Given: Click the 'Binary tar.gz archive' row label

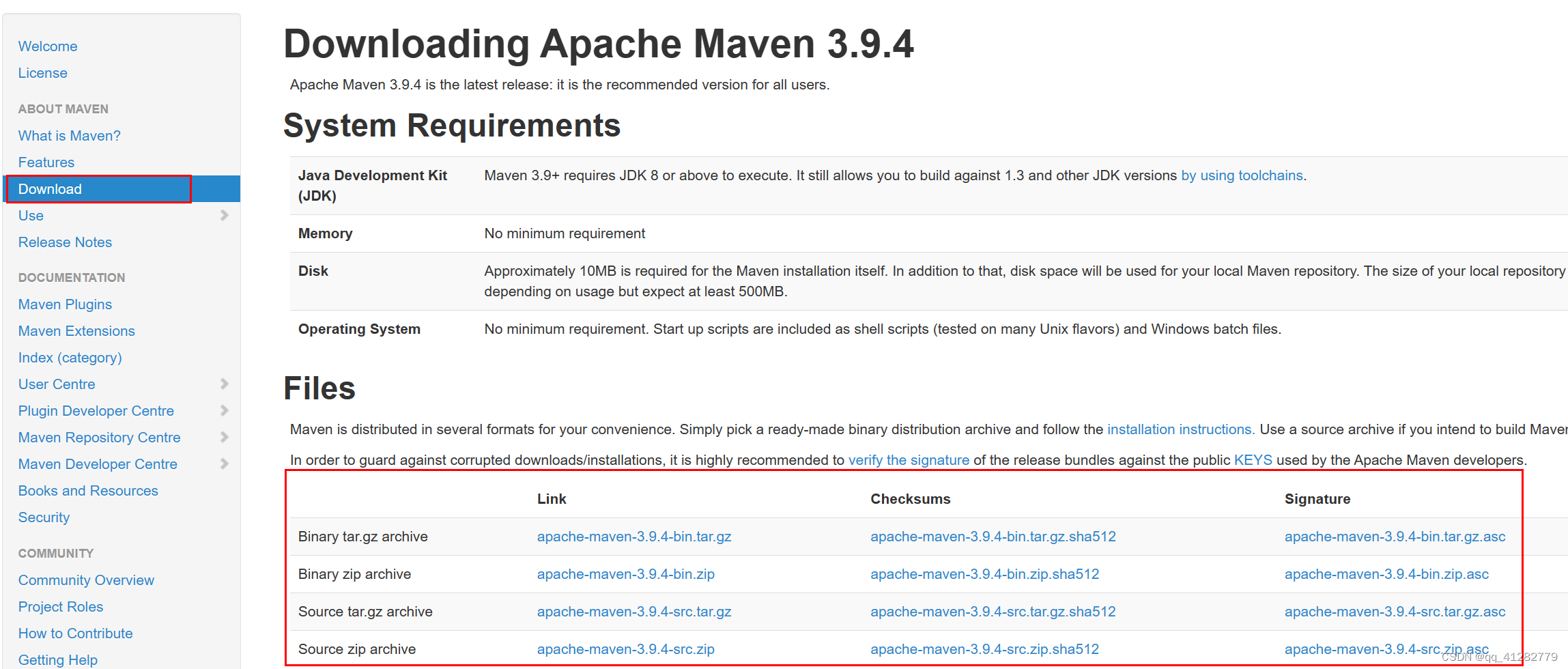Looking at the screenshot, I should tap(363, 537).
